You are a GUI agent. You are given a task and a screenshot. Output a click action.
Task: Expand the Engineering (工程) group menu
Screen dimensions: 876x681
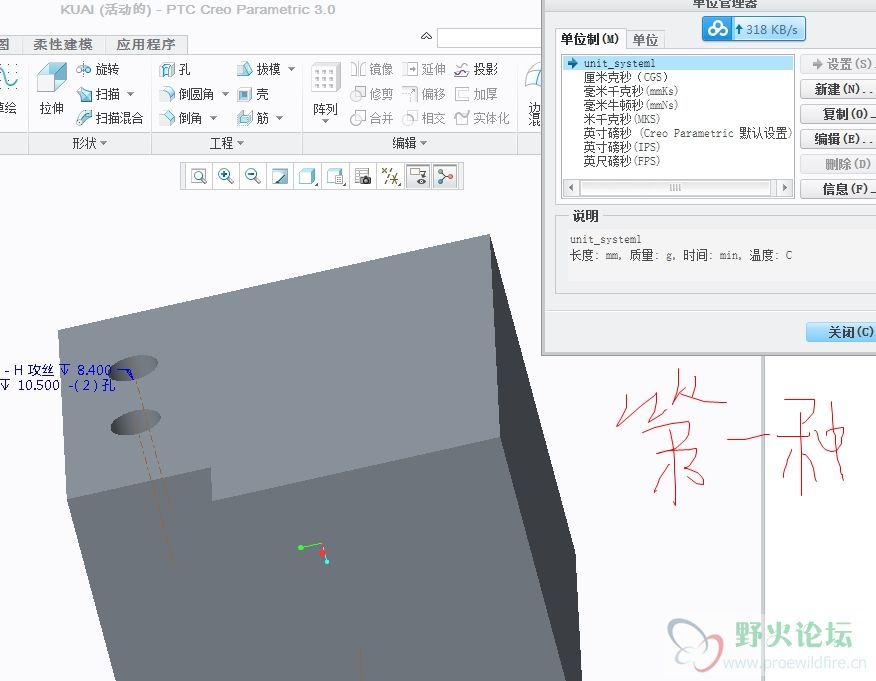pyautogui.click(x=227, y=144)
